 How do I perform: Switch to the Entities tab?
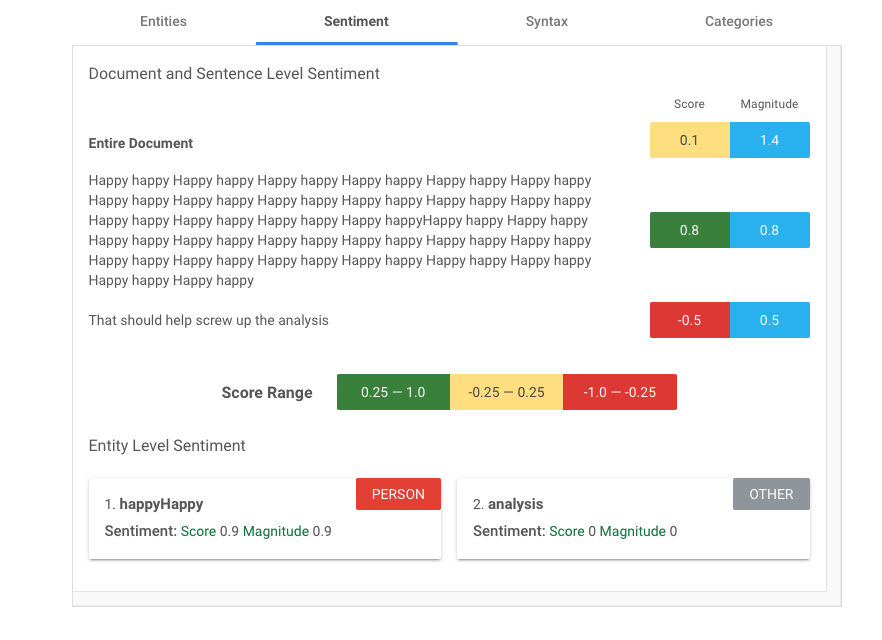pos(163,21)
